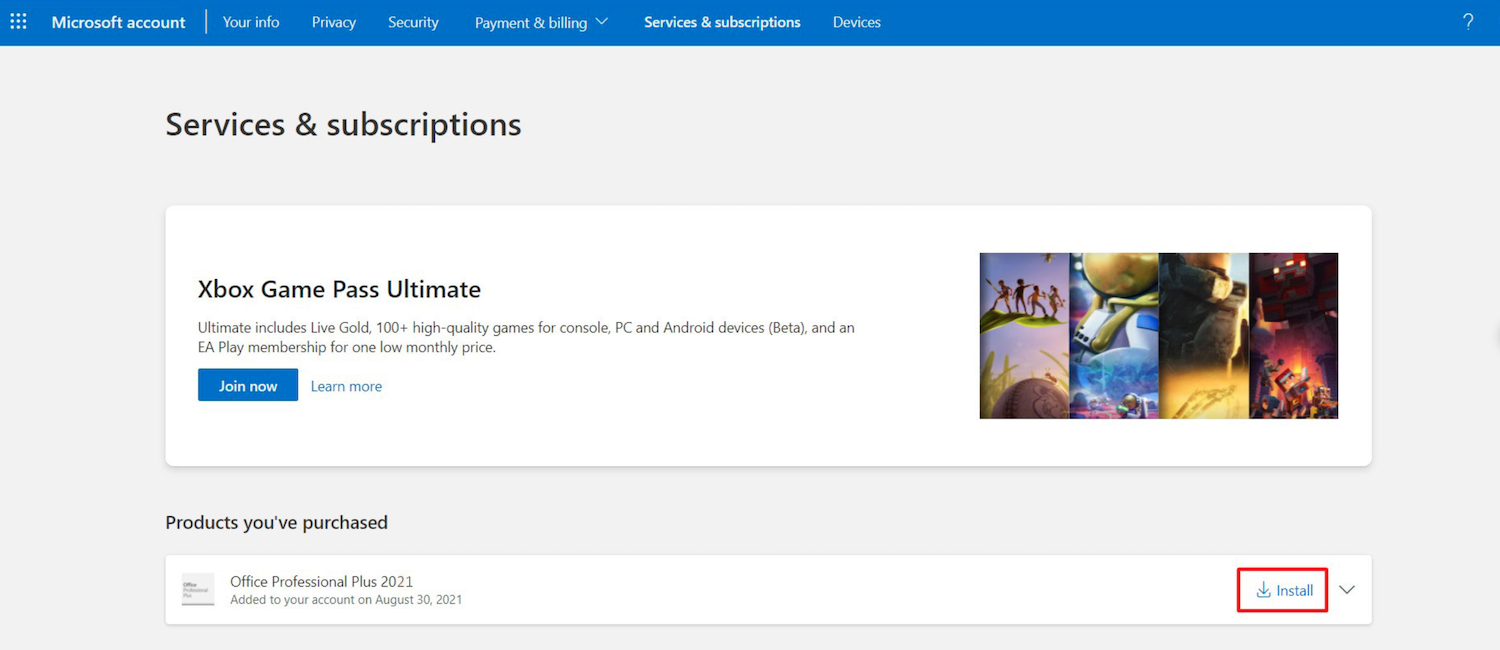Open the Learn more link
This screenshot has width=1500, height=650.
click(346, 386)
